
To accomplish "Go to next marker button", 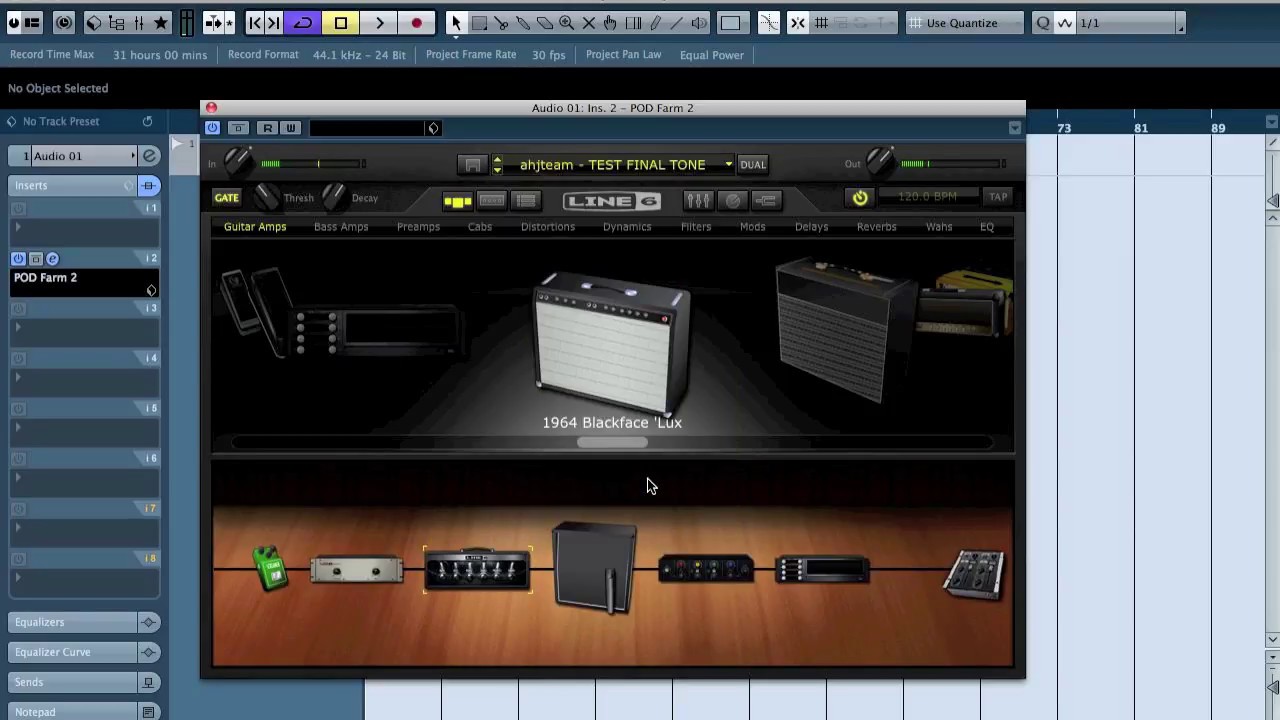I will [274, 23].
